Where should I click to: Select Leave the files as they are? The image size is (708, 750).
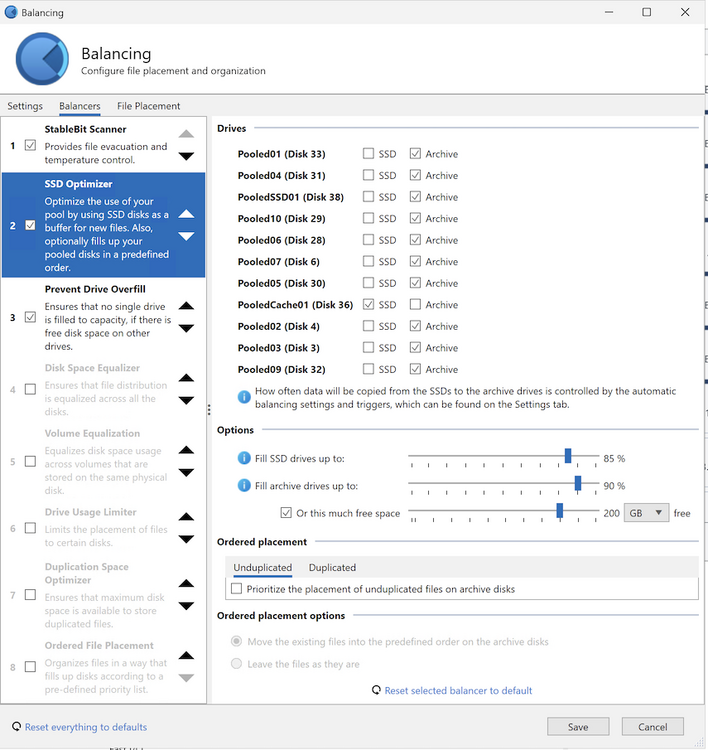(236, 664)
